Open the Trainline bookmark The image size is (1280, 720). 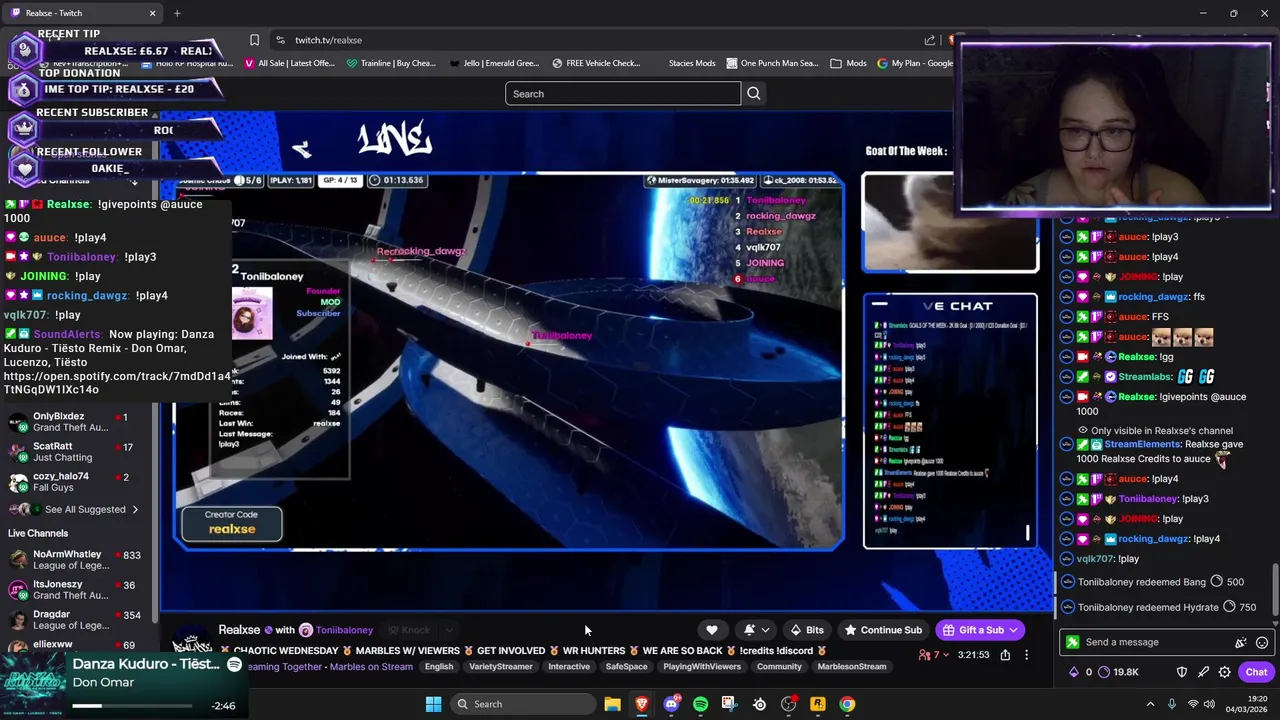[x=391, y=63]
